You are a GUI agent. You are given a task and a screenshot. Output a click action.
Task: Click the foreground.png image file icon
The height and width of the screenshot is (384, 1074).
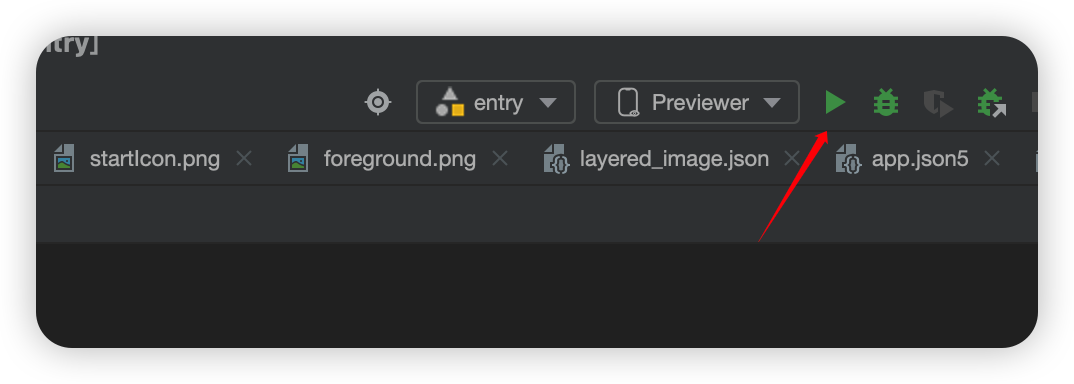tap(297, 158)
